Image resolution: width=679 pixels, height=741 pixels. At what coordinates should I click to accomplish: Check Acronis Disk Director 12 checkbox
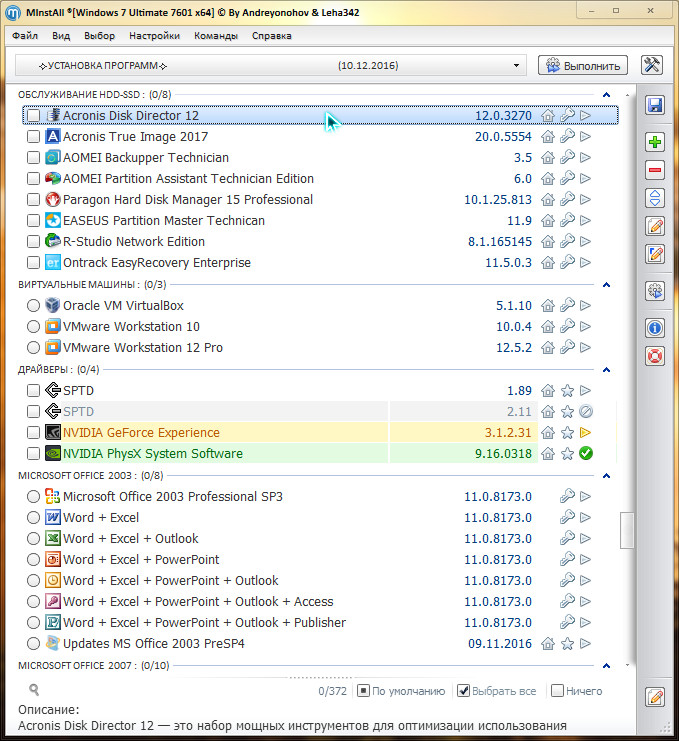click(x=33, y=115)
